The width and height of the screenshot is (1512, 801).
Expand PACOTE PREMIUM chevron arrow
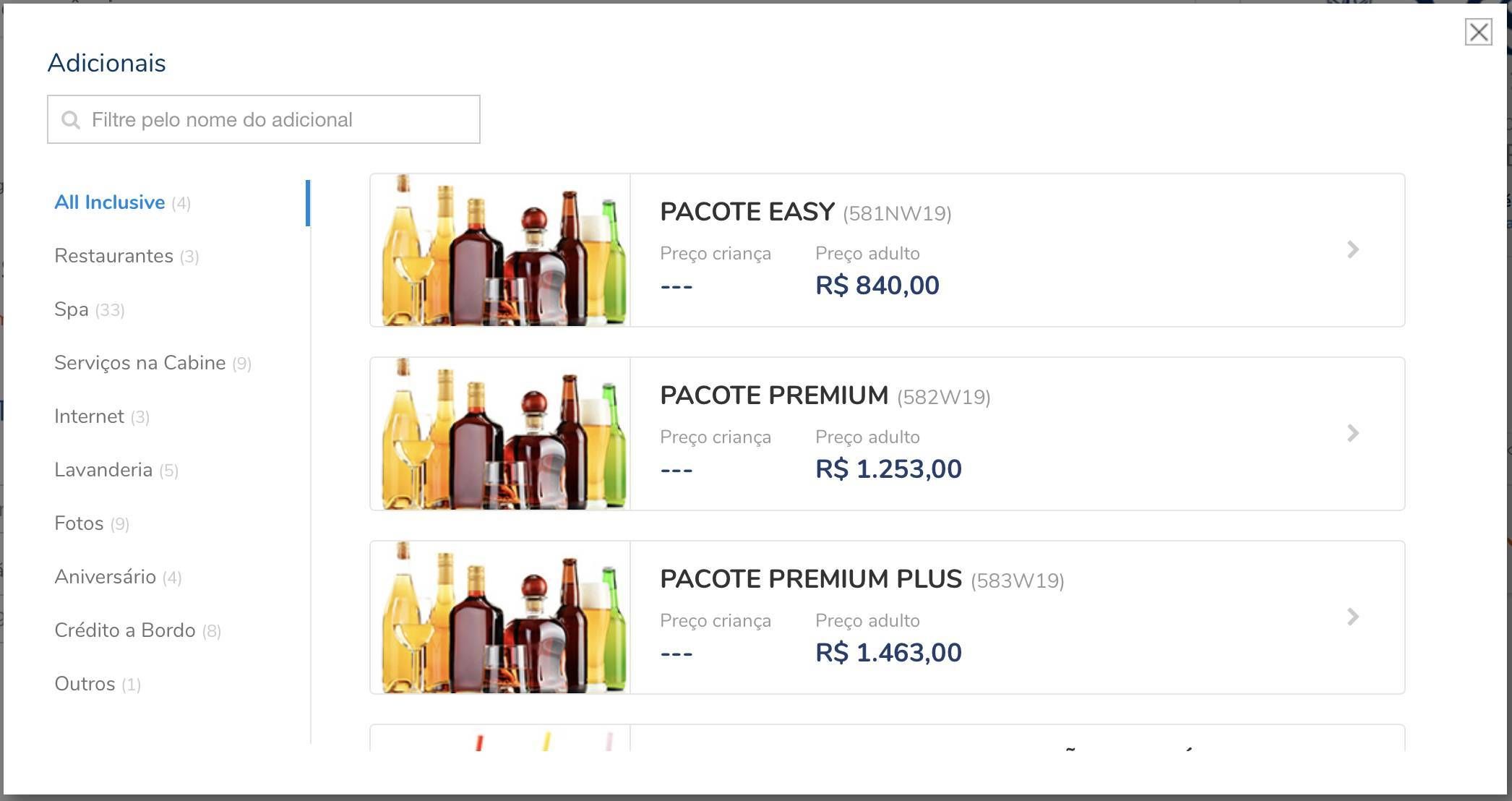(x=1353, y=433)
